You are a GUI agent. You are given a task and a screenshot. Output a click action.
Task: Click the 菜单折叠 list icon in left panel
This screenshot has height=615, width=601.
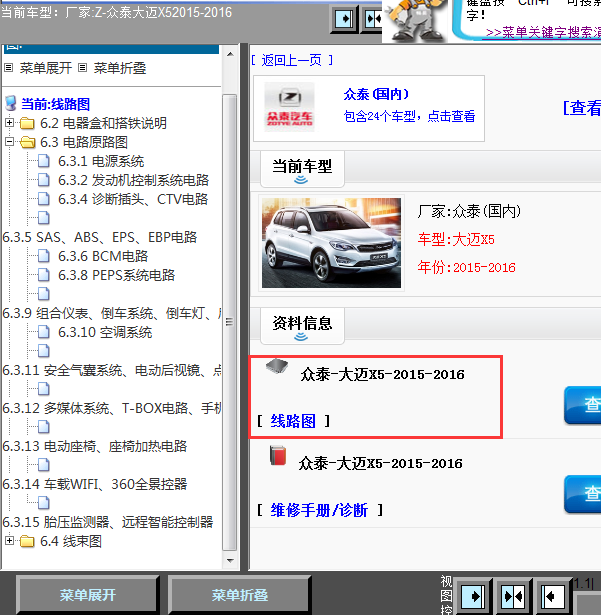point(82,68)
